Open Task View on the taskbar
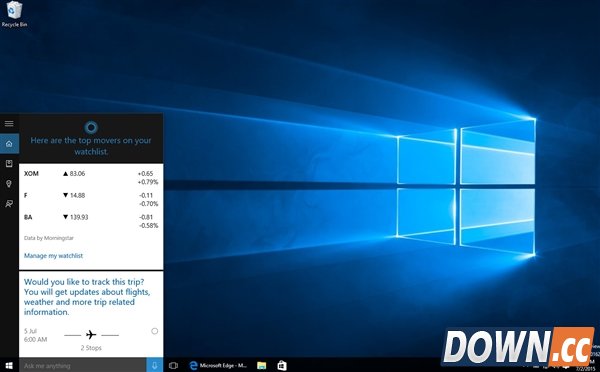Screen dimensions: 600x372 point(173,365)
